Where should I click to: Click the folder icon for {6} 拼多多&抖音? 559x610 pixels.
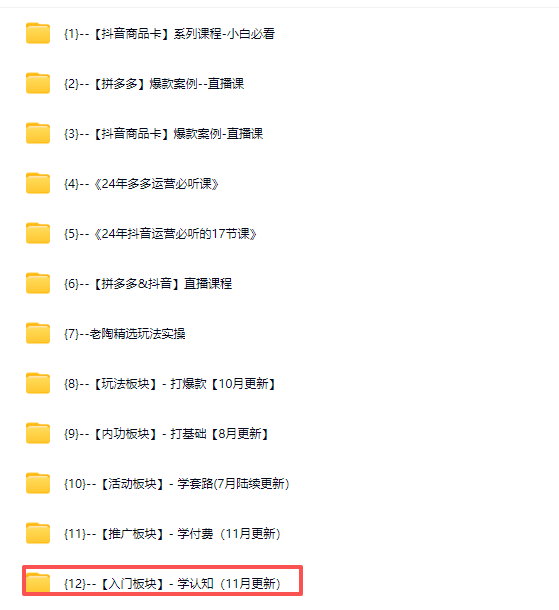(x=38, y=283)
